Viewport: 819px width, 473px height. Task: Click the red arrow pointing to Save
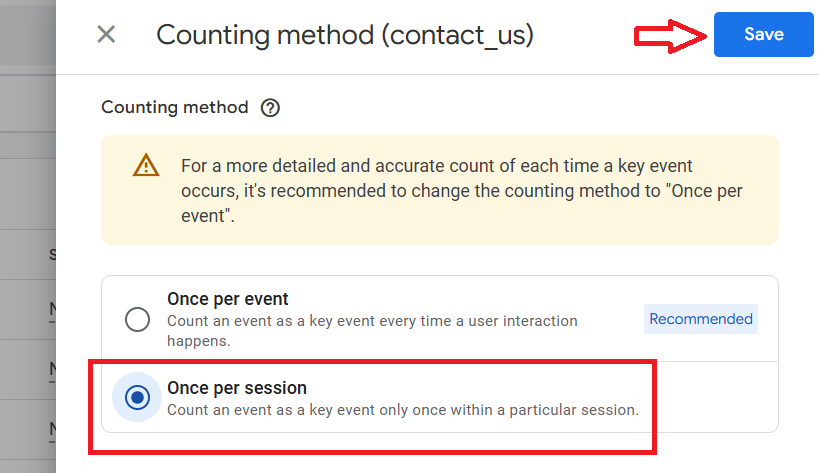click(670, 37)
